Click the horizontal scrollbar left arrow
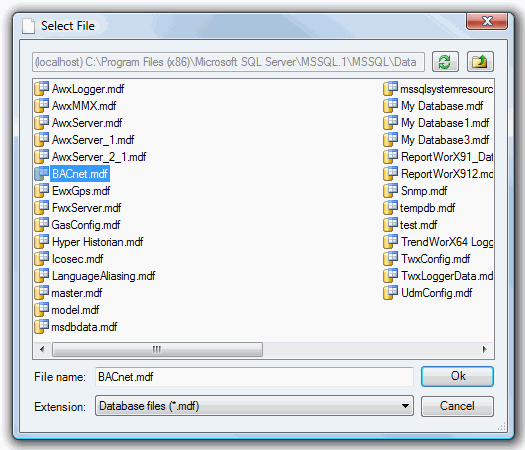 [x=42, y=350]
